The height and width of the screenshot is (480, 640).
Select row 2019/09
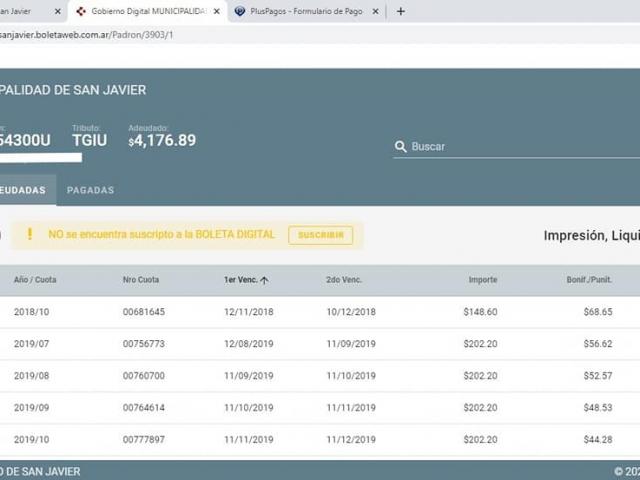coord(320,407)
